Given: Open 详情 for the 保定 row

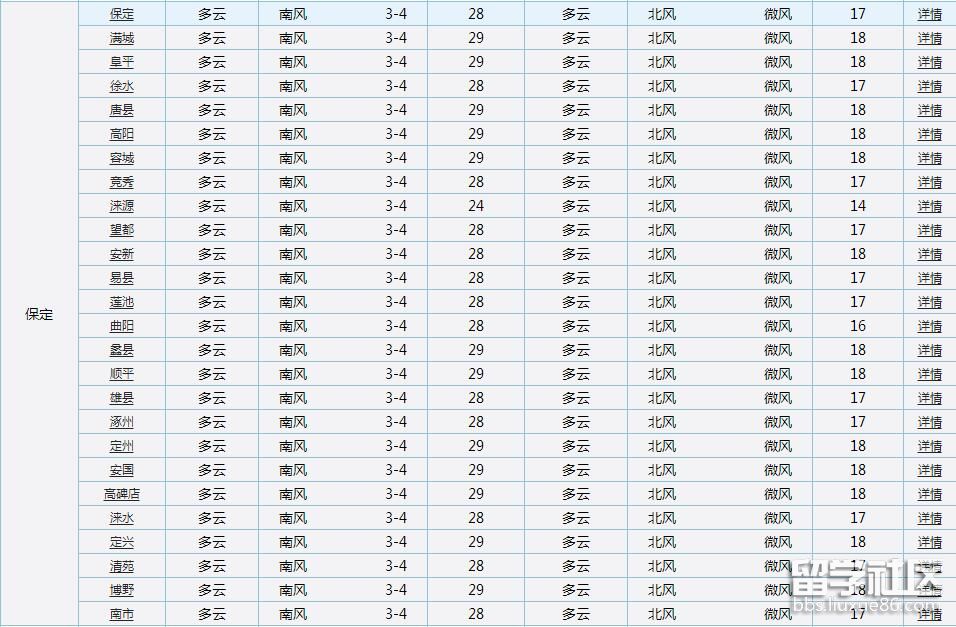Looking at the screenshot, I should click(x=929, y=14).
